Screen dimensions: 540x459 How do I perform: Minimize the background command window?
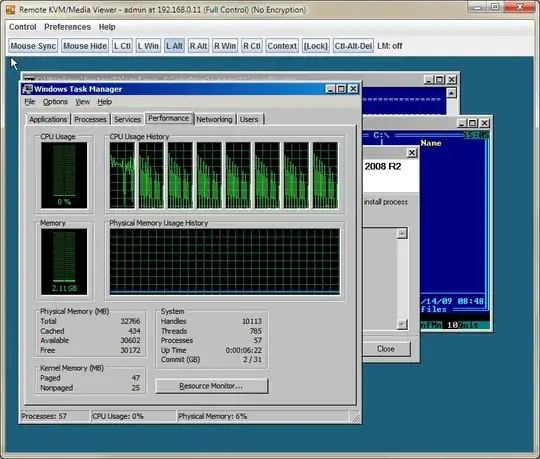[428, 80]
